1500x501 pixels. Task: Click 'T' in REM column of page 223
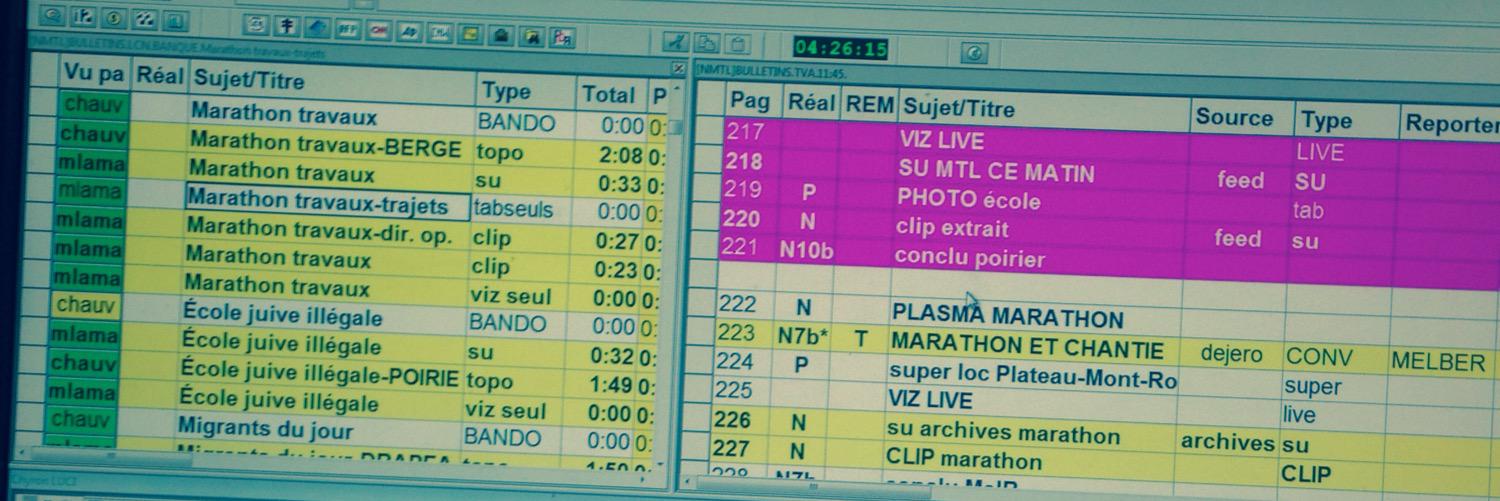(x=860, y=340)
